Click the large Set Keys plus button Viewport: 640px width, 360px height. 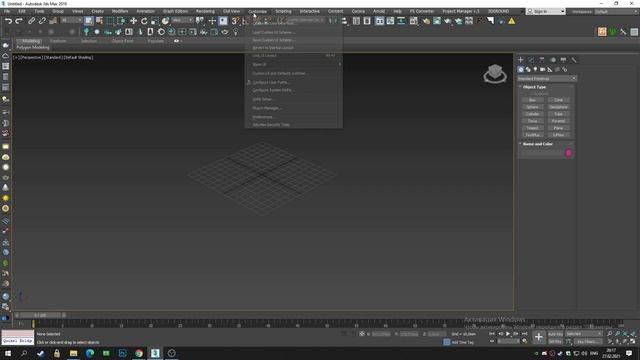pos(539,337)
